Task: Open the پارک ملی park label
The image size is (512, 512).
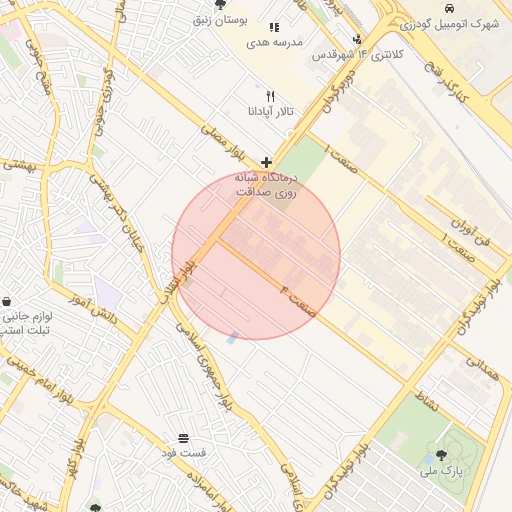Action: click(441, 471)
